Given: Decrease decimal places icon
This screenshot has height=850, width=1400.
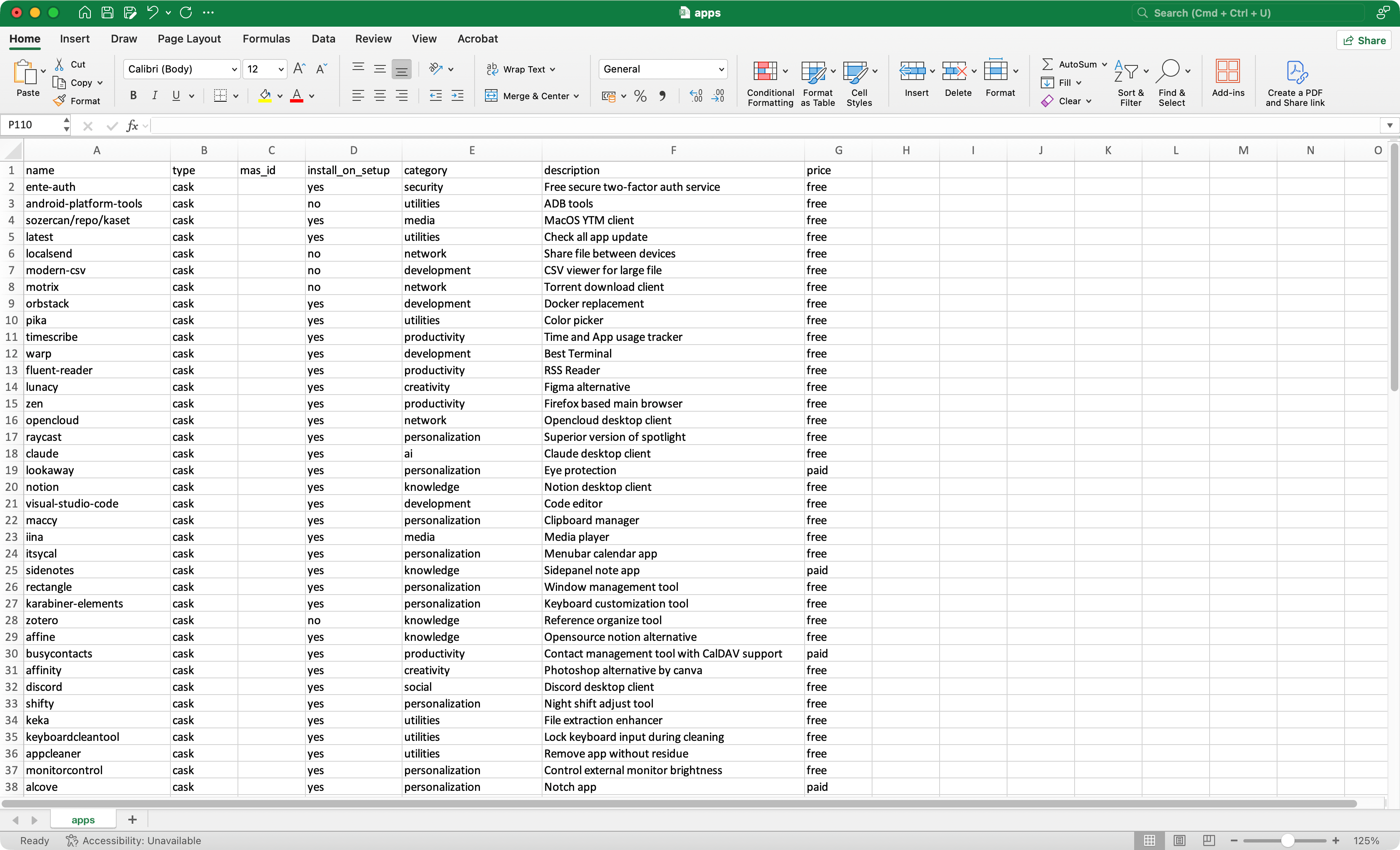Looking at the screenshot, I should click(x=718, y=96).
